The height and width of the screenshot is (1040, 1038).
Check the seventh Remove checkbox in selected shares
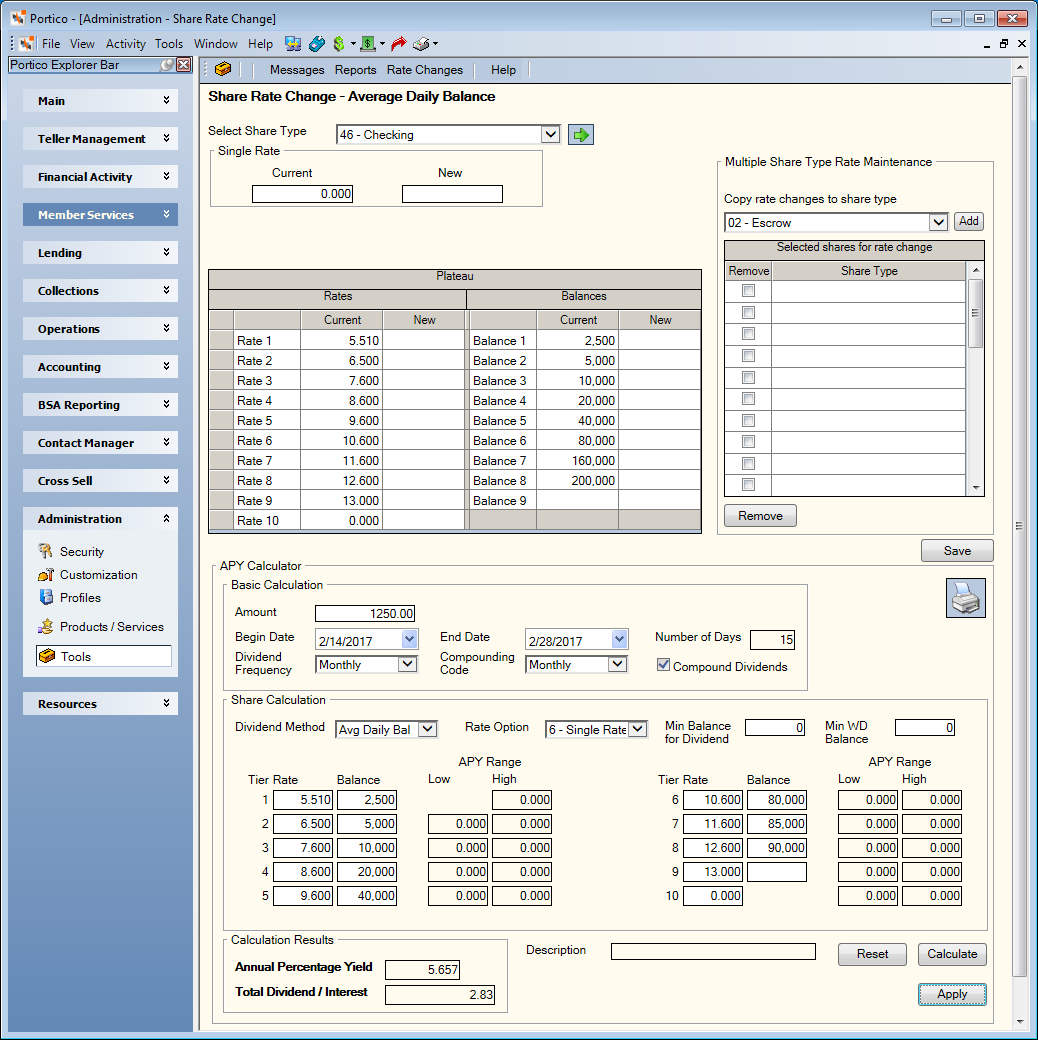pos(748,421)
